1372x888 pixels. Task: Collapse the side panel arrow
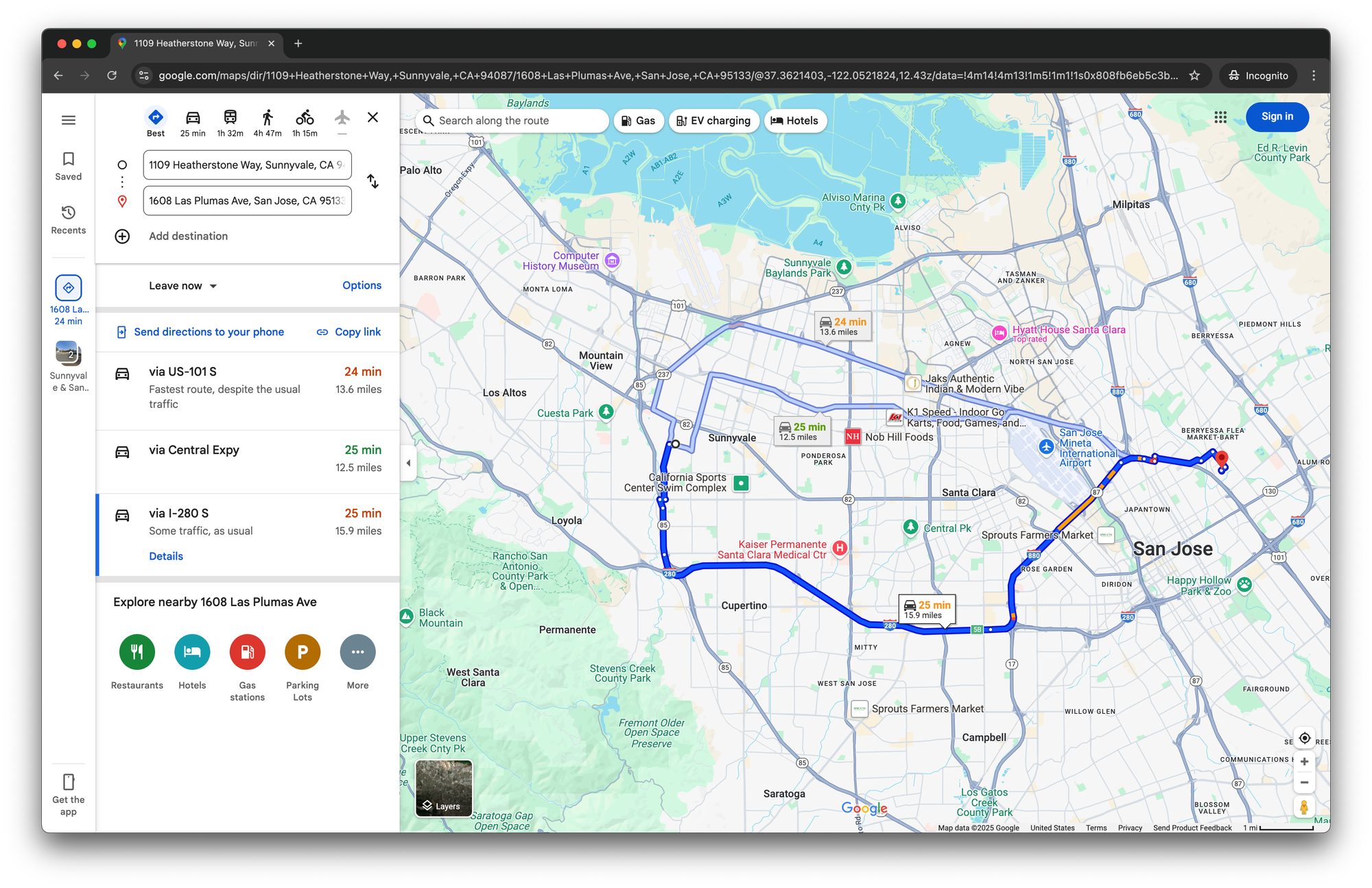[x=408, y=463]
